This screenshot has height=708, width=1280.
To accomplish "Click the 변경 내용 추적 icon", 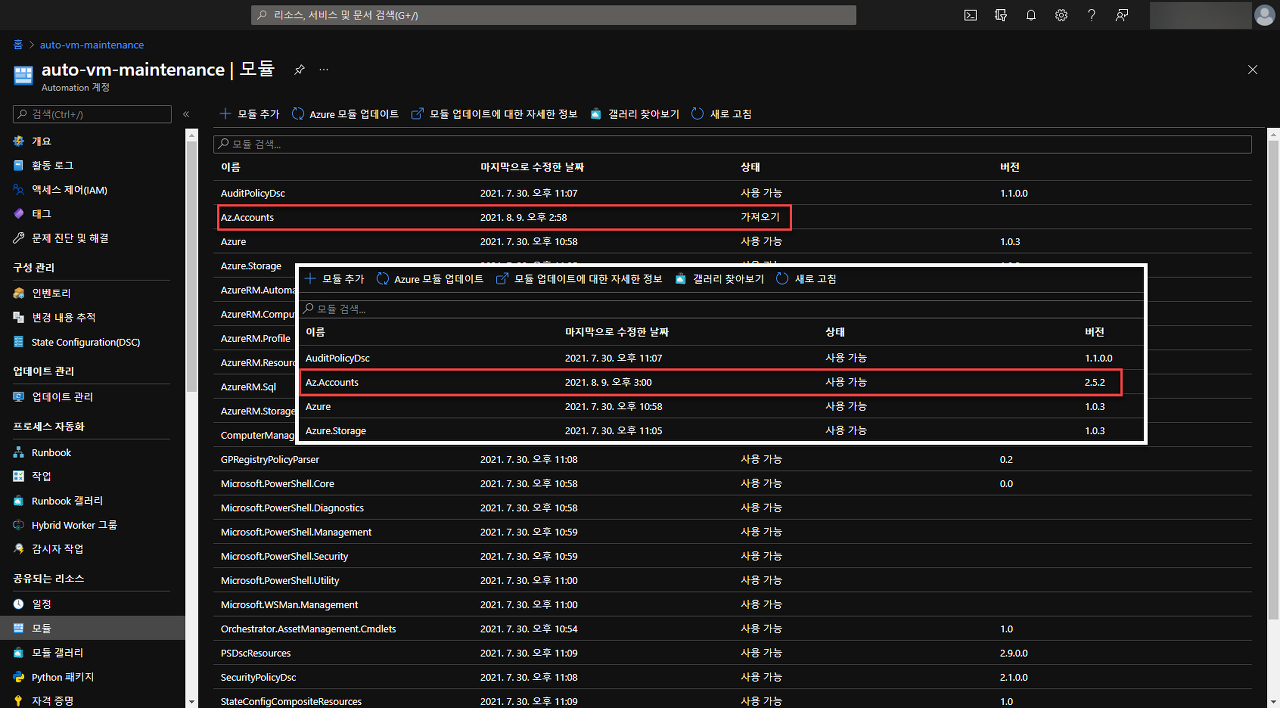I will 19,317.
